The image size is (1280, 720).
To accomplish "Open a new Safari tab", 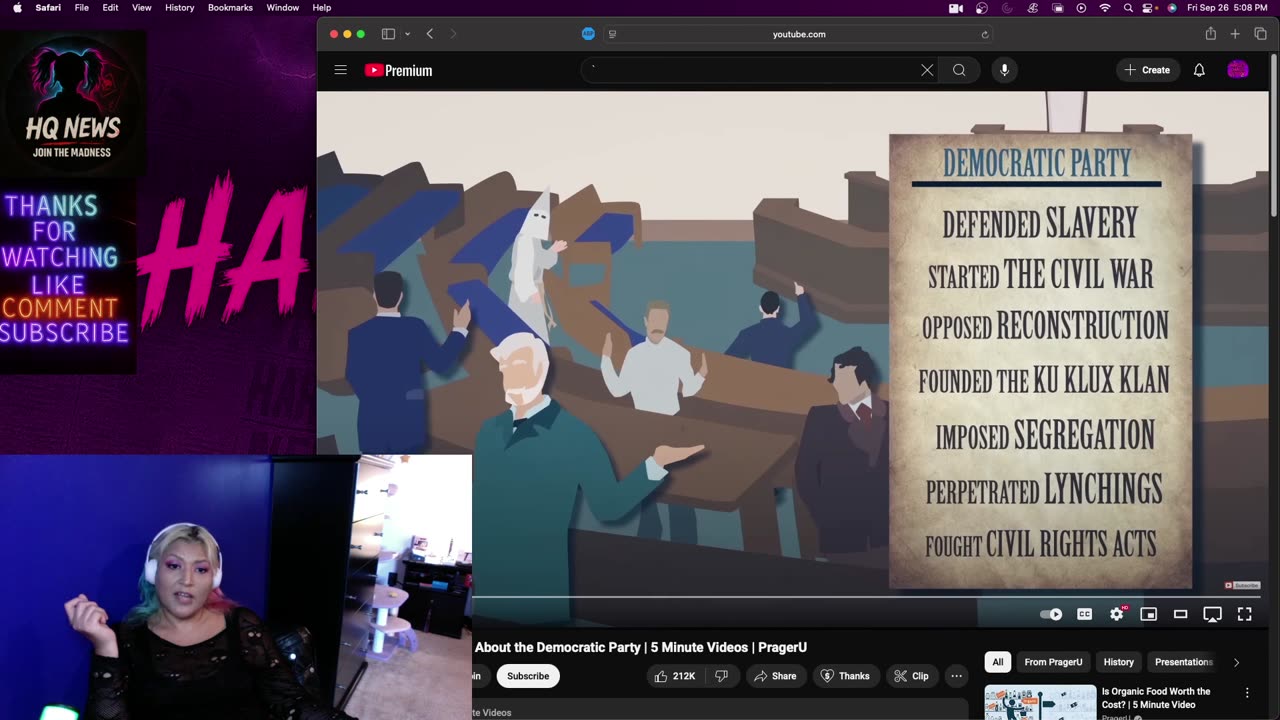I will tap(1235, 34).
